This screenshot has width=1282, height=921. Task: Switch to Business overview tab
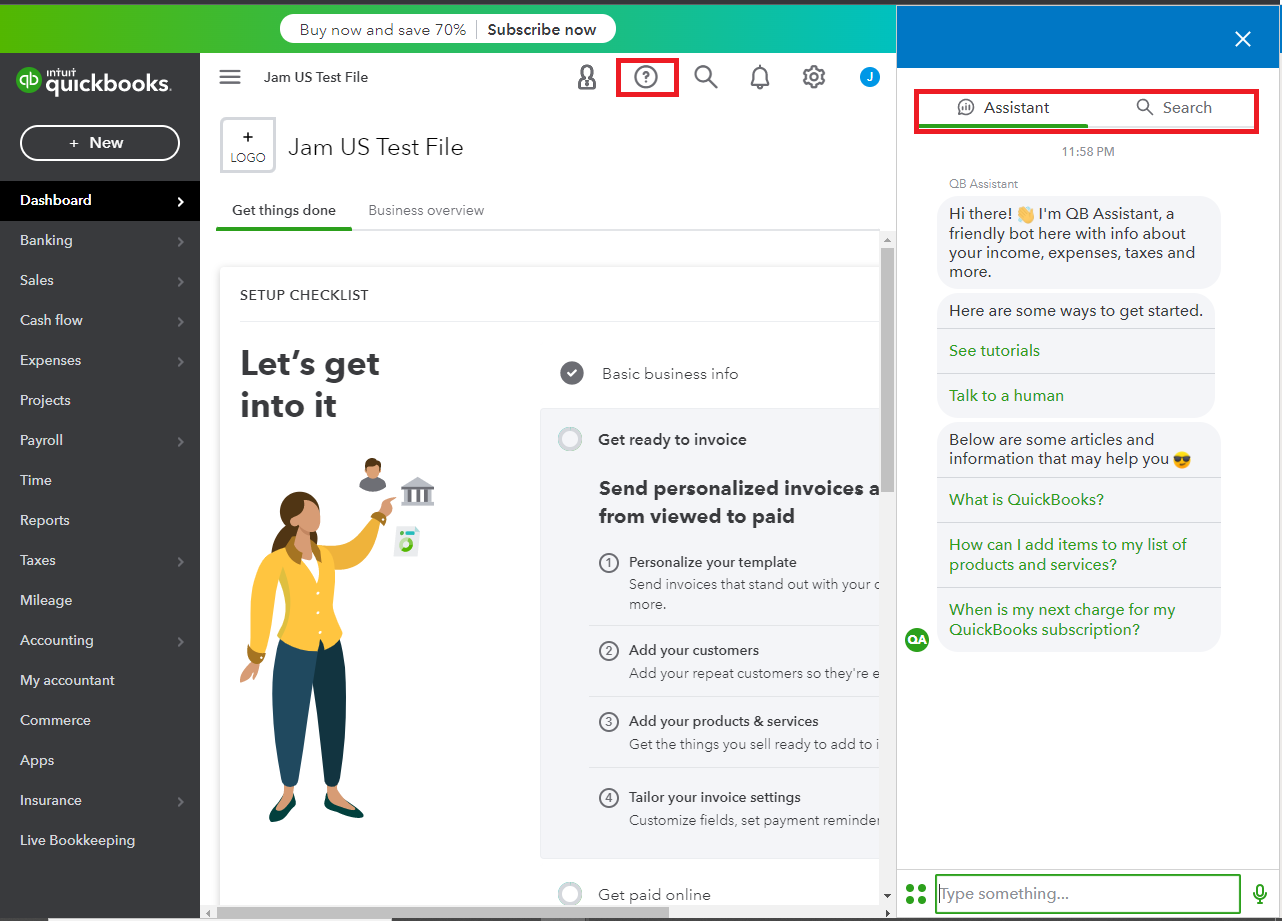pyautogui.click(x=426, y=210)
